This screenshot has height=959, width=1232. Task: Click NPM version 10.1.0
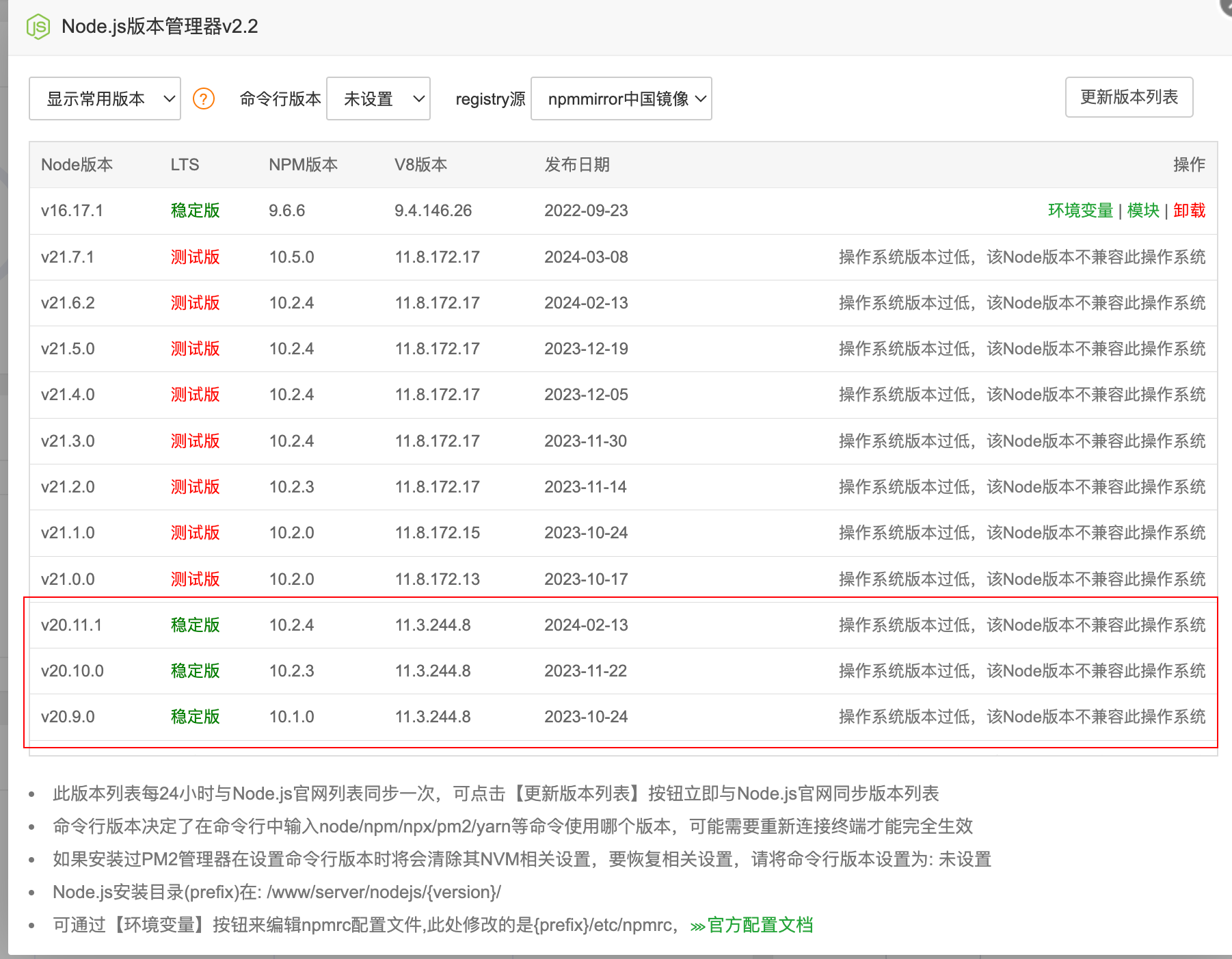[x=292, y=717]
